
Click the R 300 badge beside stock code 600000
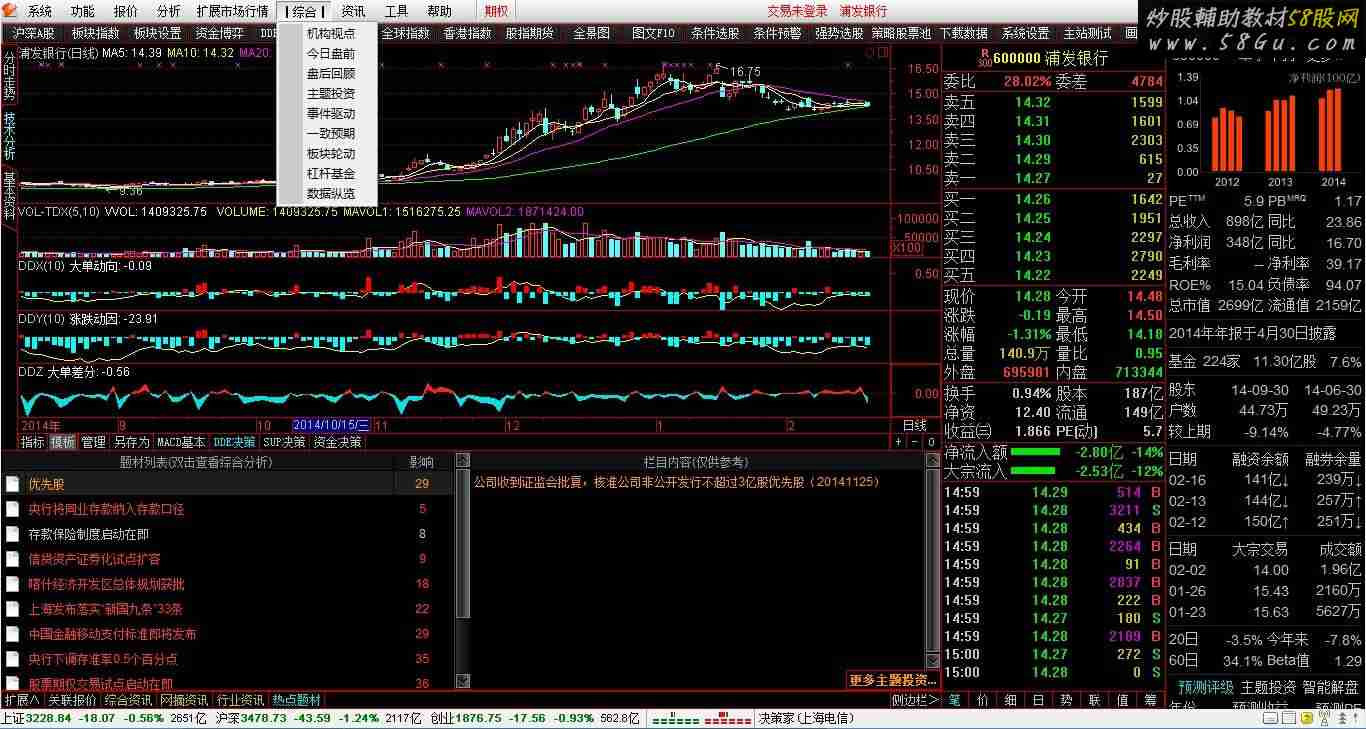coord(985,58)
